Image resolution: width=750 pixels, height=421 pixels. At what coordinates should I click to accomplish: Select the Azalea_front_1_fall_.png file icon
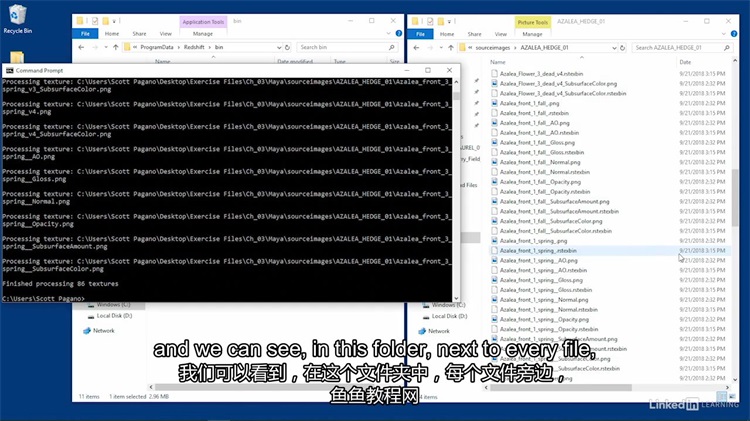(x=495, y=103)
